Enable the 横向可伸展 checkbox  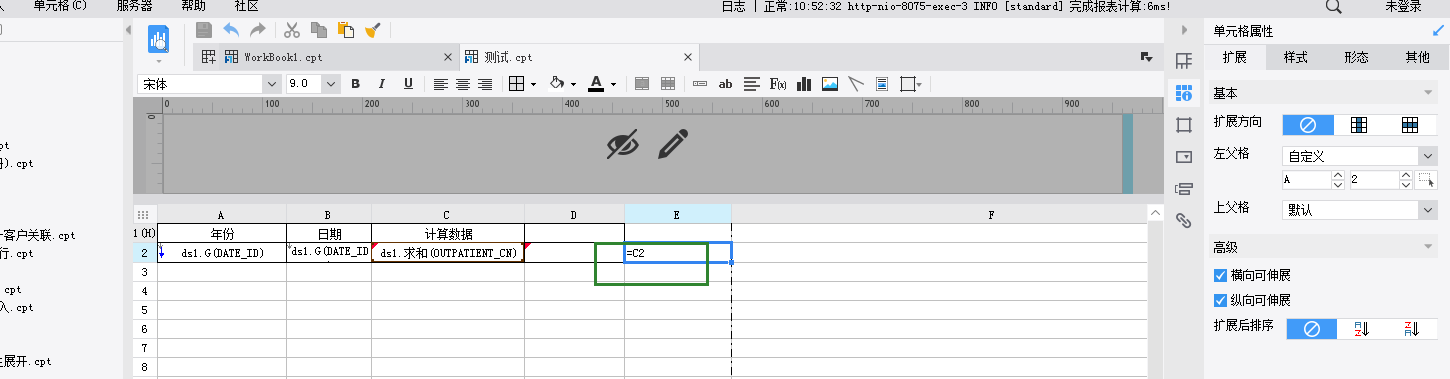point(1220,275)
